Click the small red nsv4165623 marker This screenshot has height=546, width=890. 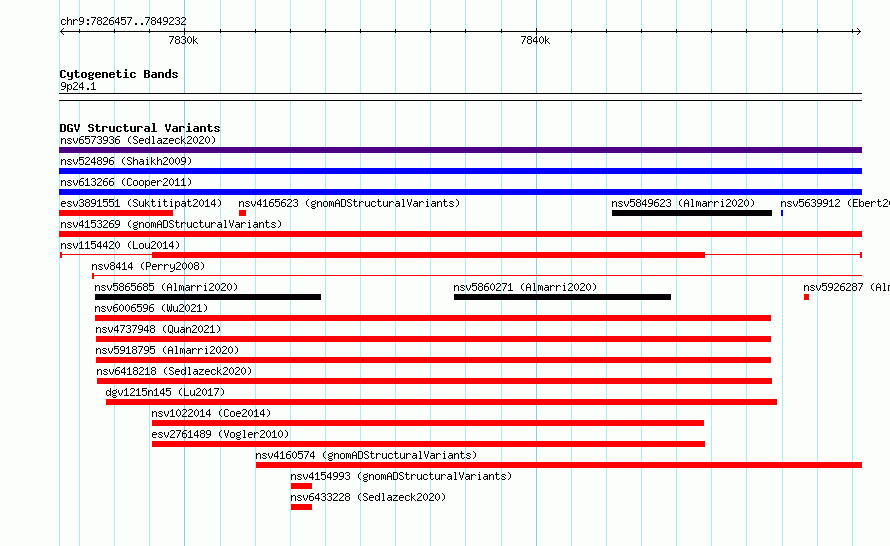[242, 213]
